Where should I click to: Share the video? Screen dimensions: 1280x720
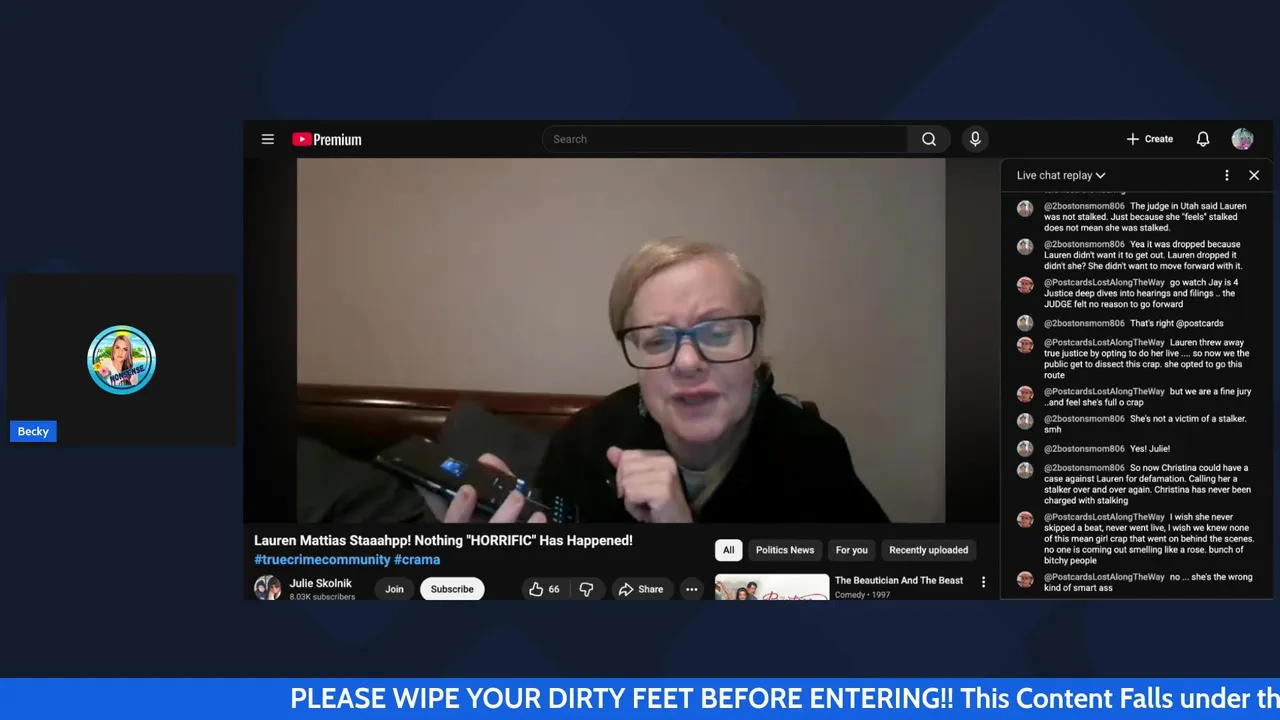pyautogui.click(x=641, y=589)
